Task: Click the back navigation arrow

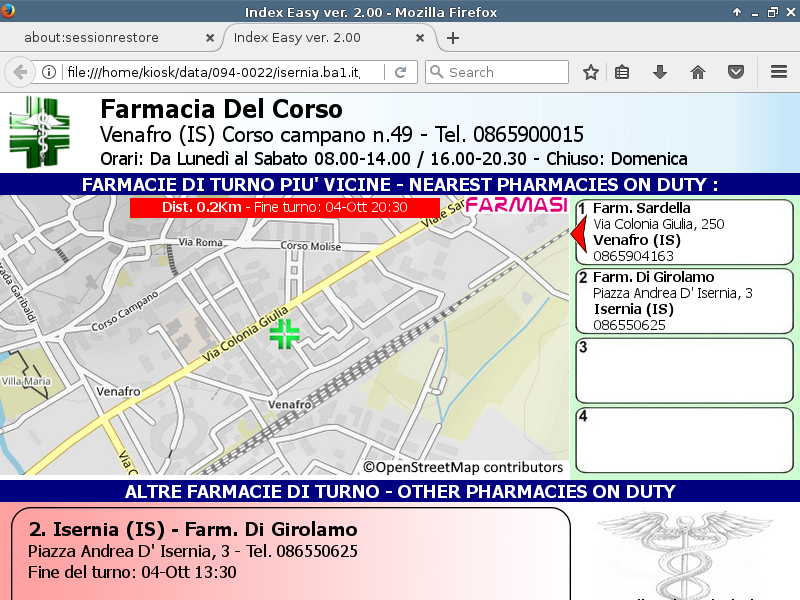Action: 19,72
